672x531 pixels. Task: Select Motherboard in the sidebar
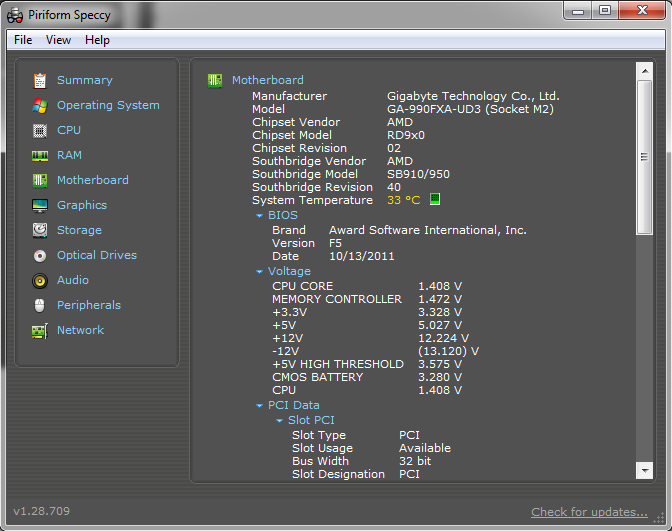coord(93,180)
